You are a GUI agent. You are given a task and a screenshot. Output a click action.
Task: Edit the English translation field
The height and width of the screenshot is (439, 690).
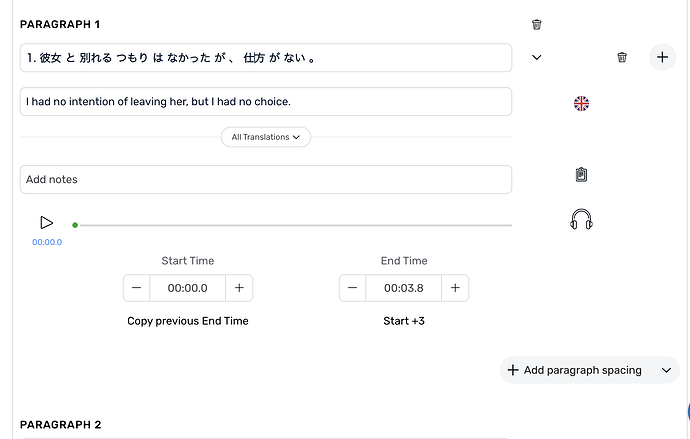coord(266,102)
